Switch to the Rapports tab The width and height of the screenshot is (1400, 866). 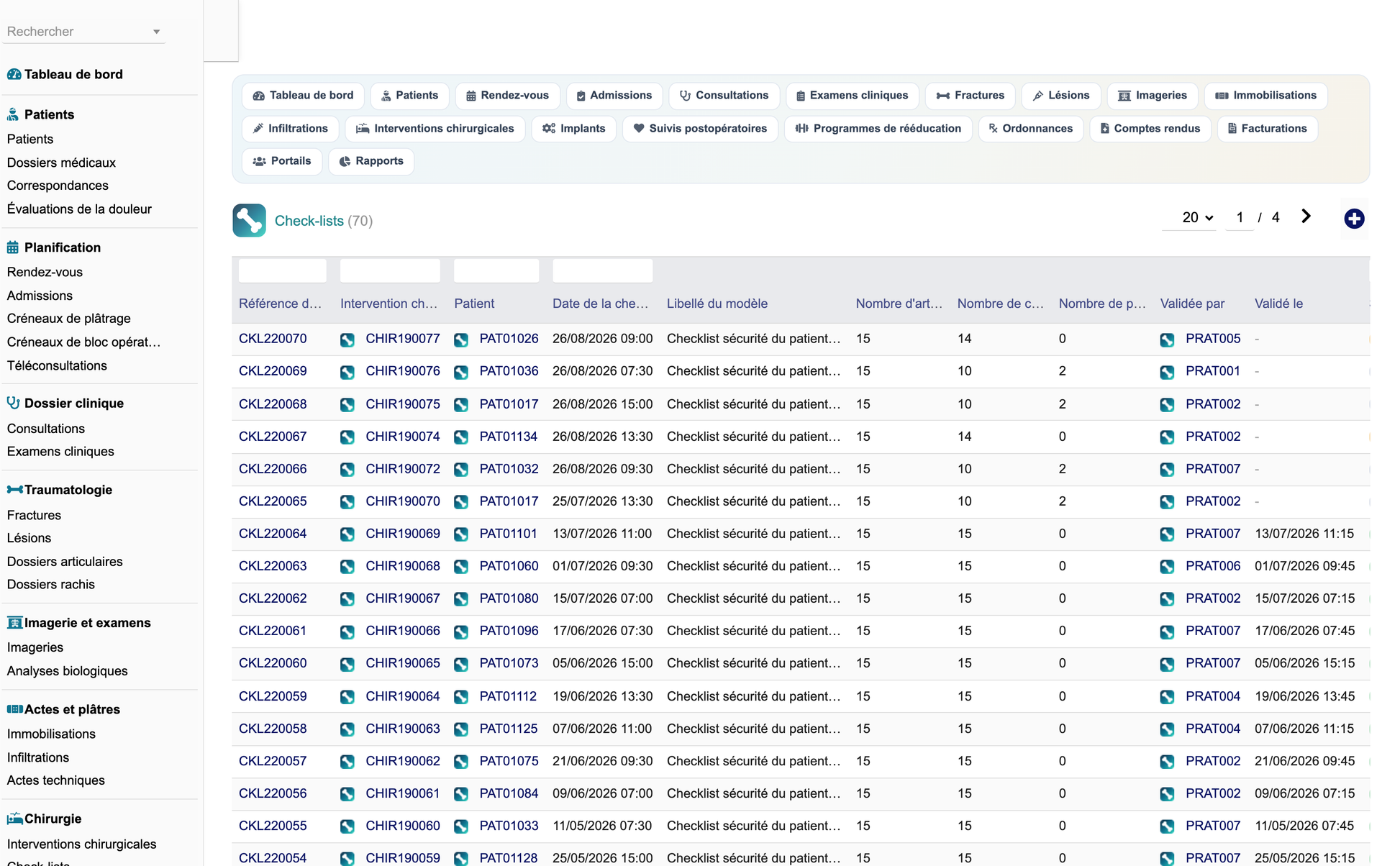pos(371,161)
